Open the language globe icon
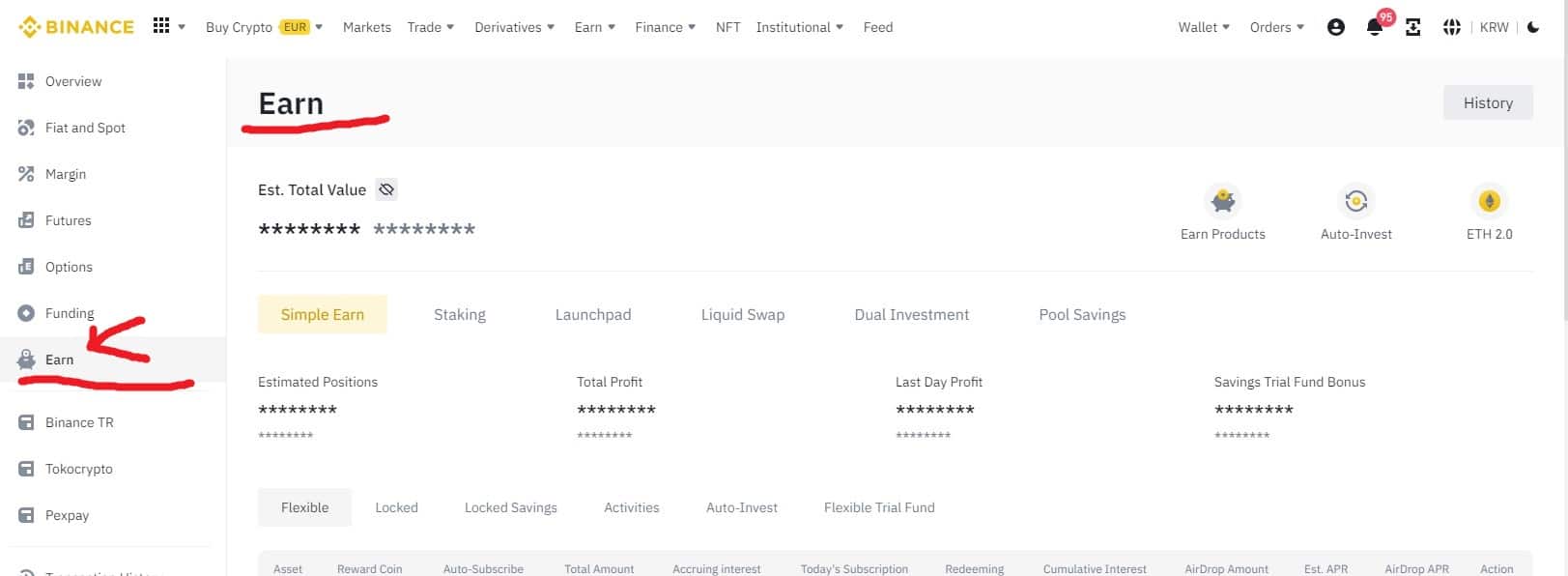1568x576 pixels. (x=1451, y=27)
